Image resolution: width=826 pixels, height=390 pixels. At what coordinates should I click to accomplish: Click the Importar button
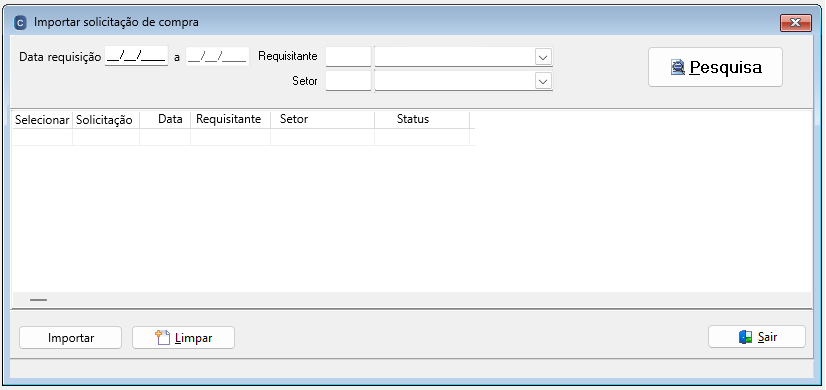71,338
